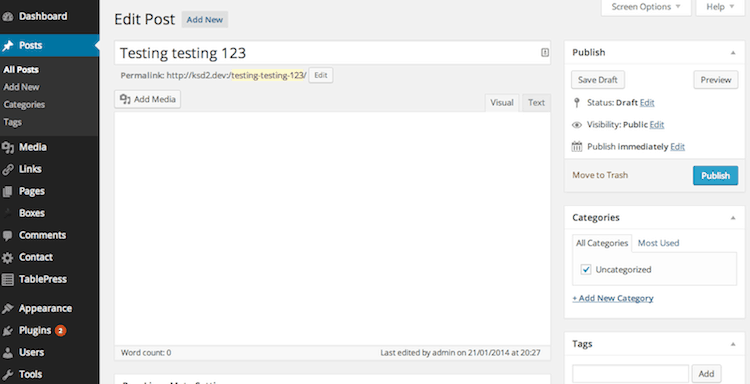
Task: Switch to the Text editor tab
Action: point(536,103)
